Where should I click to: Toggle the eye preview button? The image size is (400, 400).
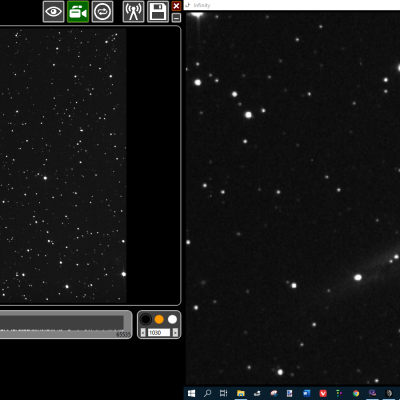[x=53, y=12]
